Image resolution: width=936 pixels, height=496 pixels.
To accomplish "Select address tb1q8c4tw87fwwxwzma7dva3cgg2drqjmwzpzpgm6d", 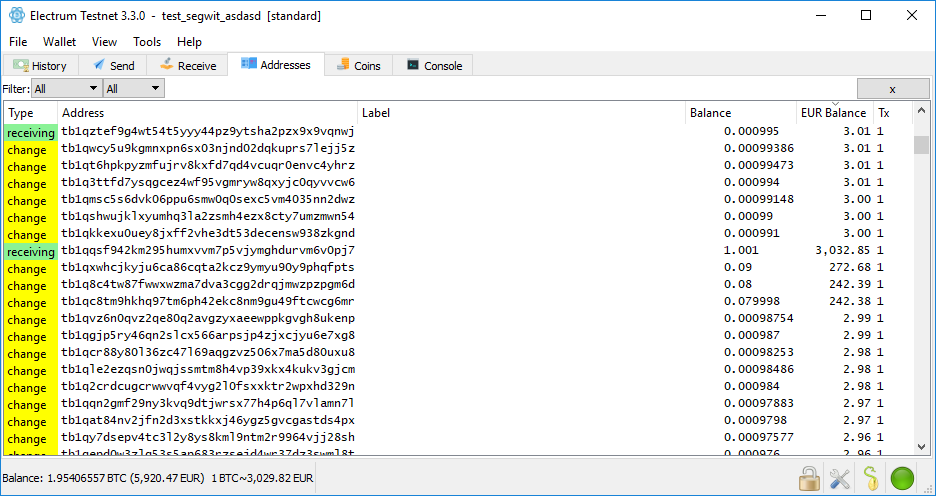I will [x=208, y=285].
